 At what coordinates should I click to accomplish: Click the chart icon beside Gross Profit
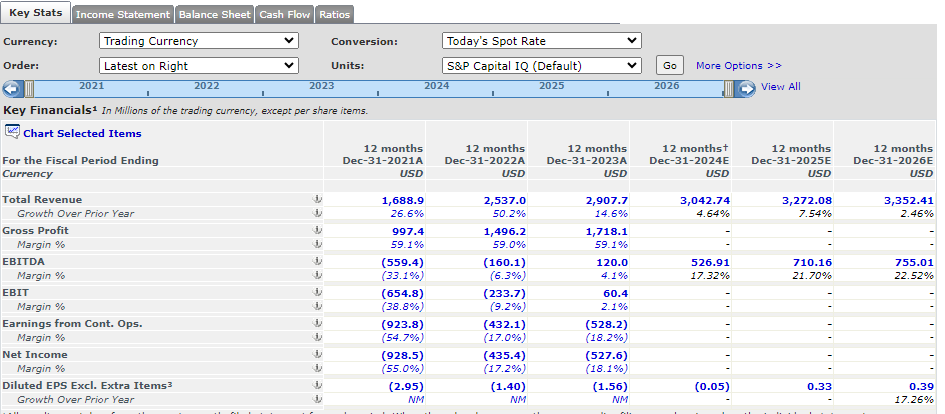click(318, 231)
